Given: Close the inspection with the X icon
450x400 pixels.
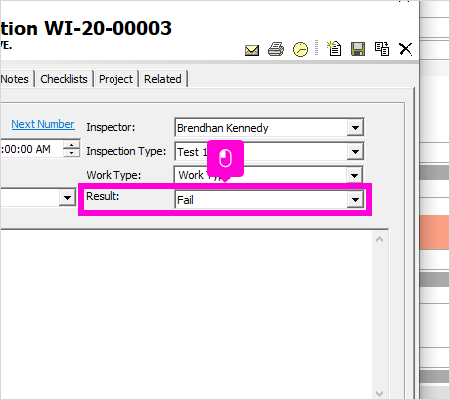Looking at the screenshot, I should tap(405, 49).
